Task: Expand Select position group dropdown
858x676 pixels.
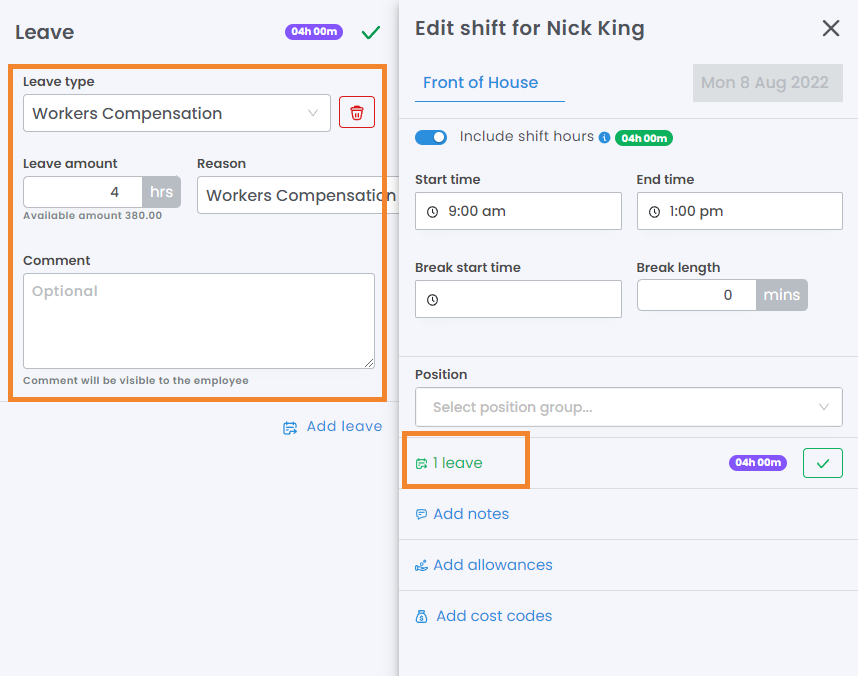Action: [x=628, y=407]
